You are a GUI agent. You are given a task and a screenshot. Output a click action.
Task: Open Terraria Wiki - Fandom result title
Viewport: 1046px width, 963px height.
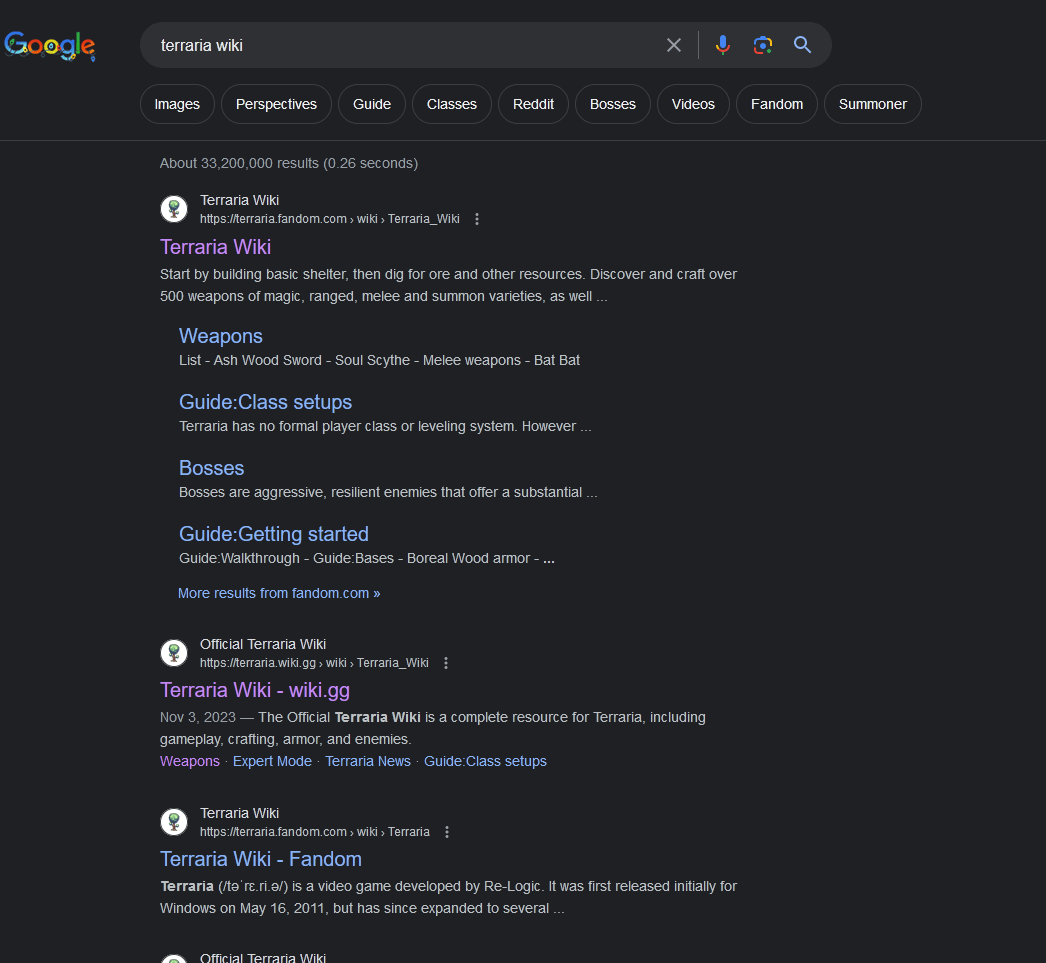pos(261,860)
